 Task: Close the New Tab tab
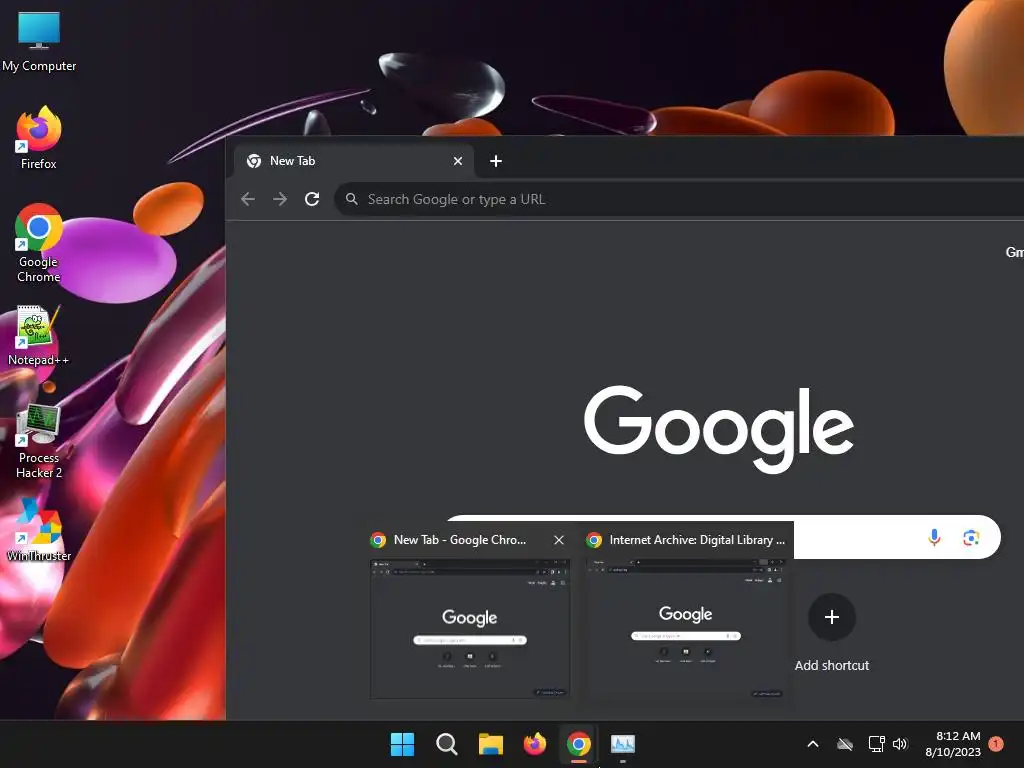458,161
